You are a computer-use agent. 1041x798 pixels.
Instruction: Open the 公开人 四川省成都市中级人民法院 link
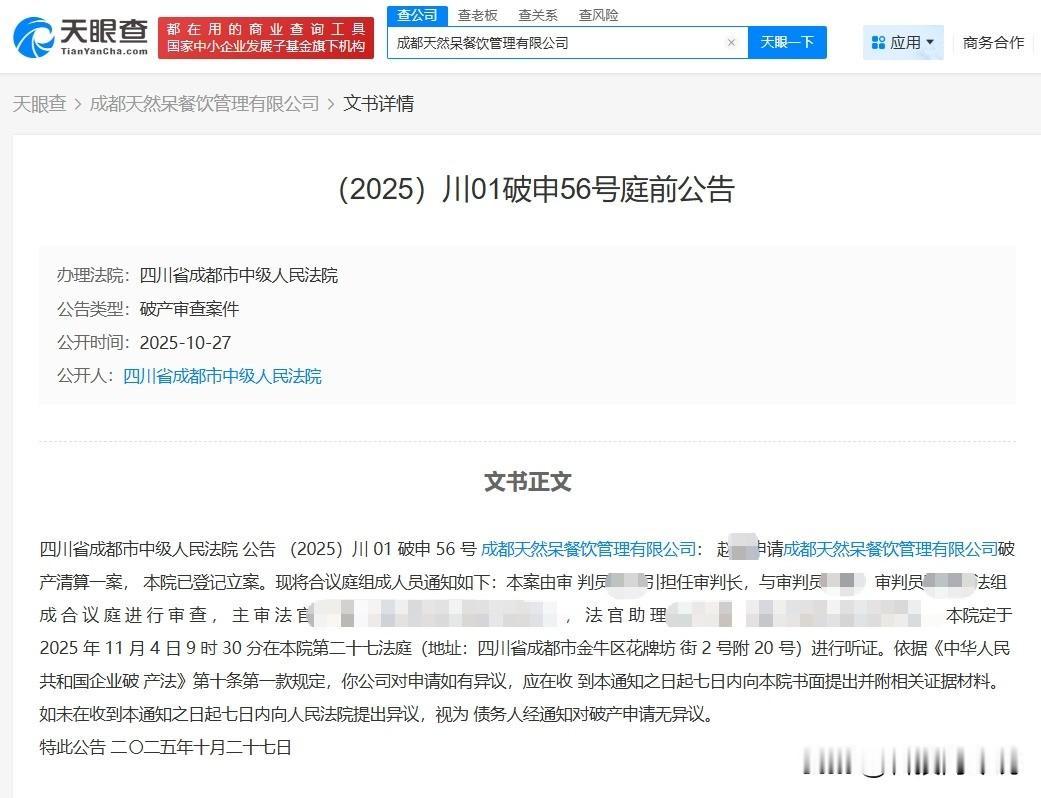point(222,376)
